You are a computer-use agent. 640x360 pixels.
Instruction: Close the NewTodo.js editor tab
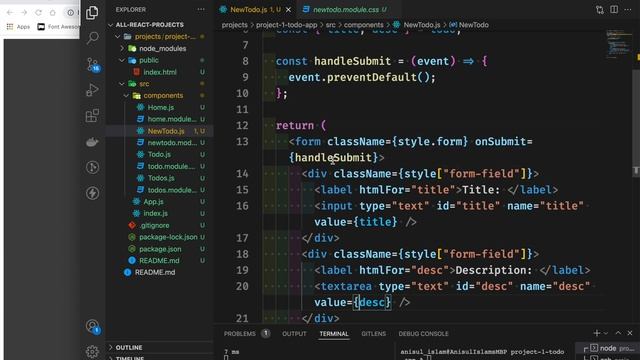[289, 9]
